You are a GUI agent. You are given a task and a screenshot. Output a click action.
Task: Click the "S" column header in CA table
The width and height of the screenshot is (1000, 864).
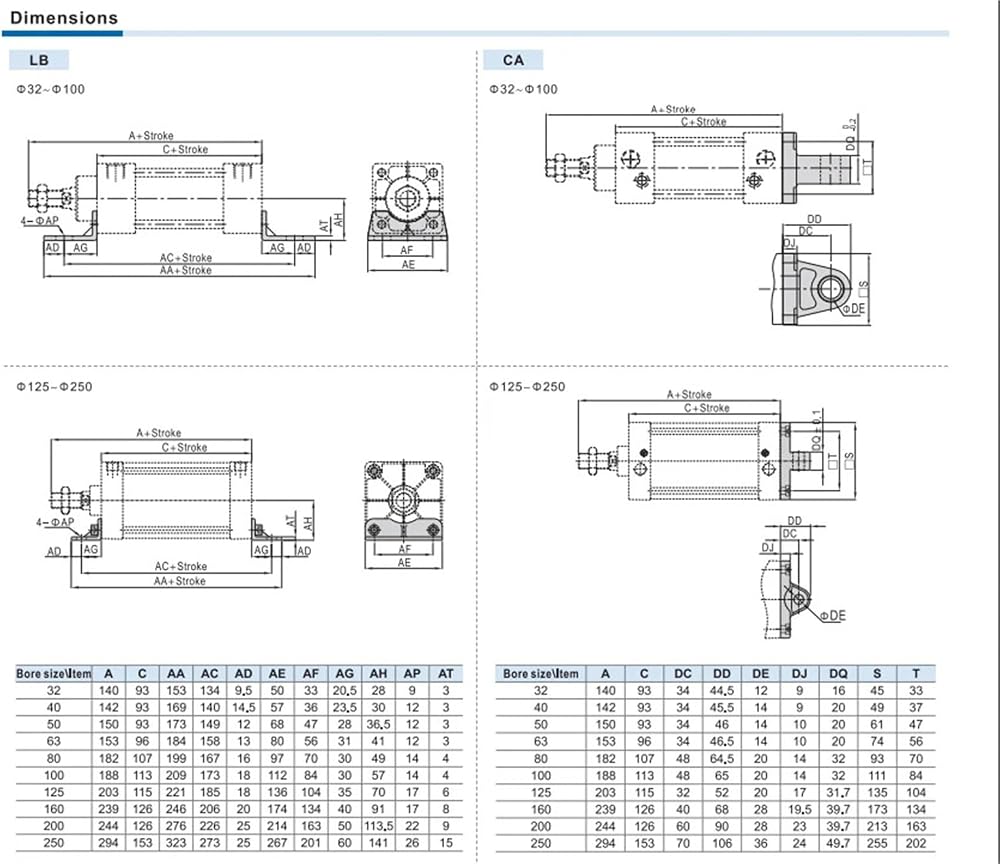pyautogui.click(x=878, y=673)
